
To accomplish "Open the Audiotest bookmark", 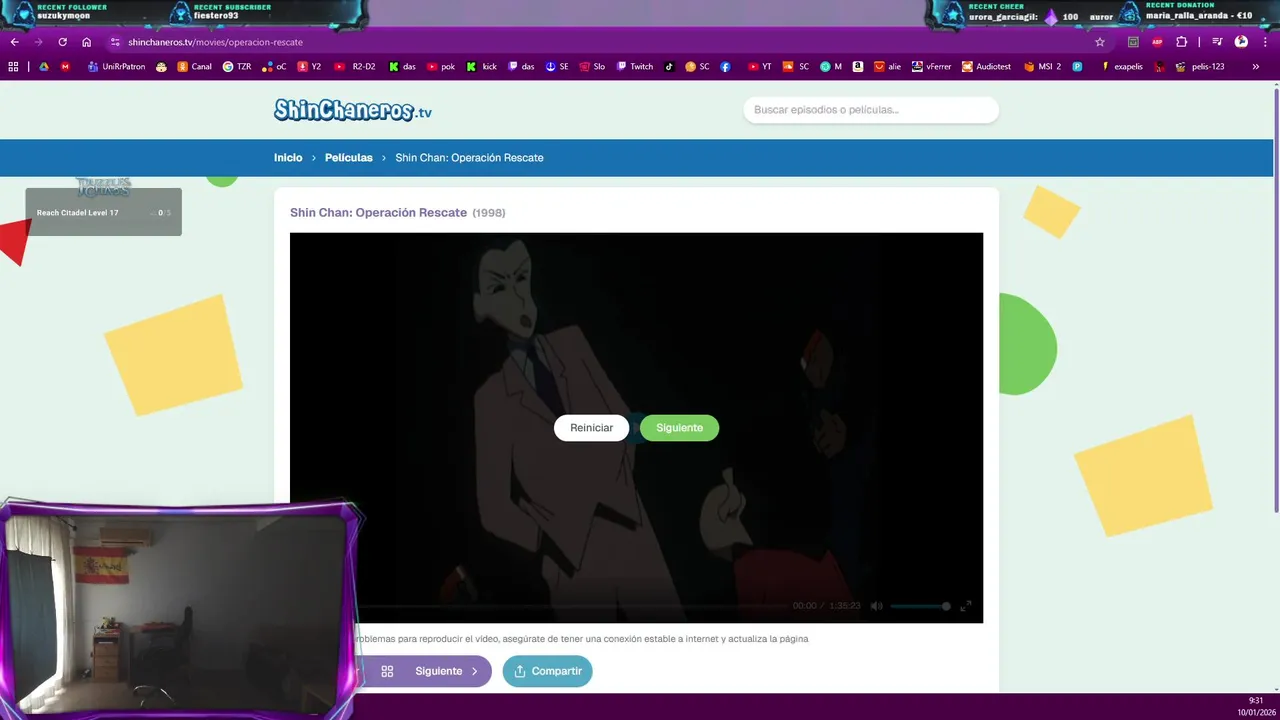I will [986, 67].
